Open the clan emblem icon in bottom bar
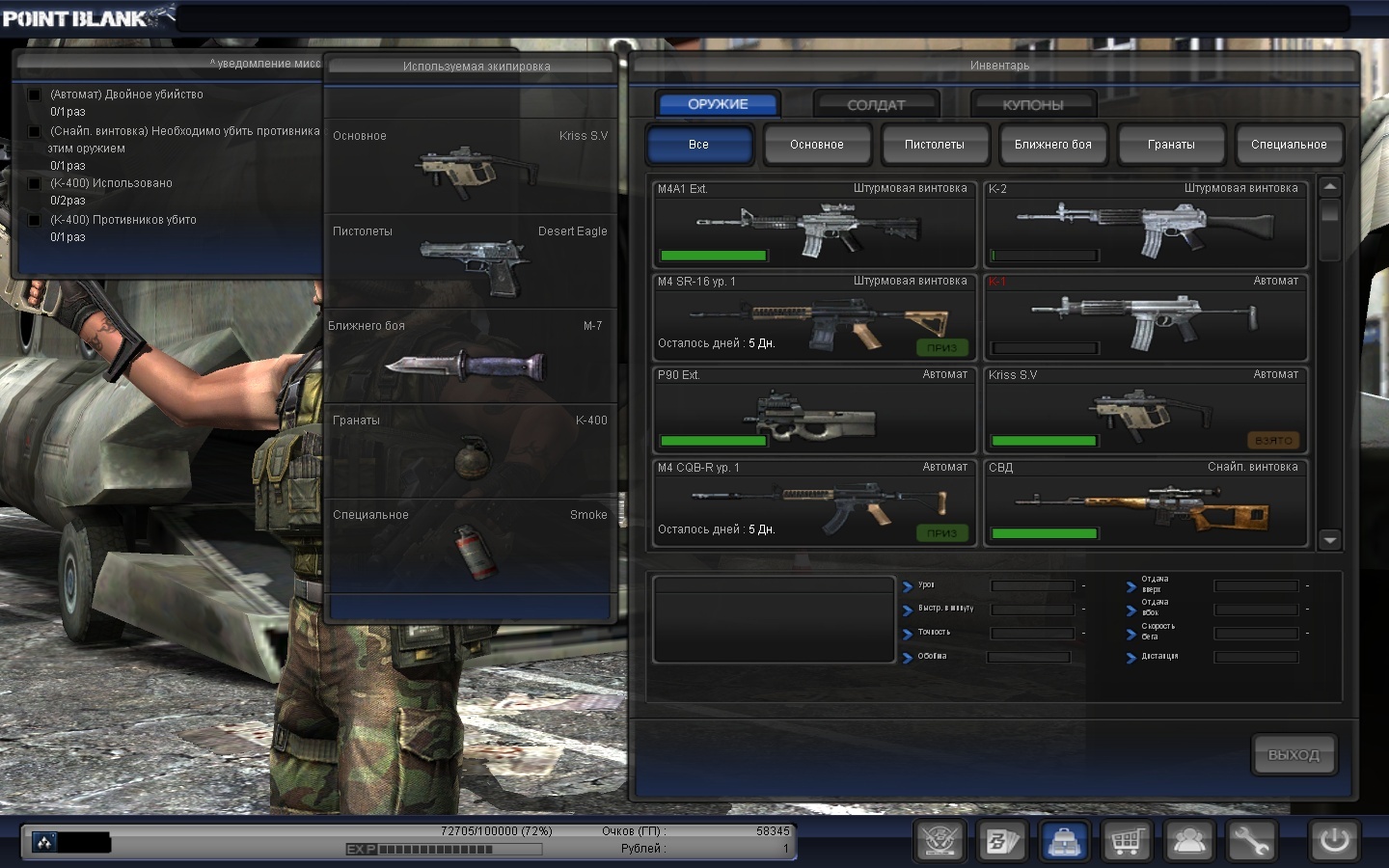The width and height of the screenshot is (1389, 868). (940, 841)
